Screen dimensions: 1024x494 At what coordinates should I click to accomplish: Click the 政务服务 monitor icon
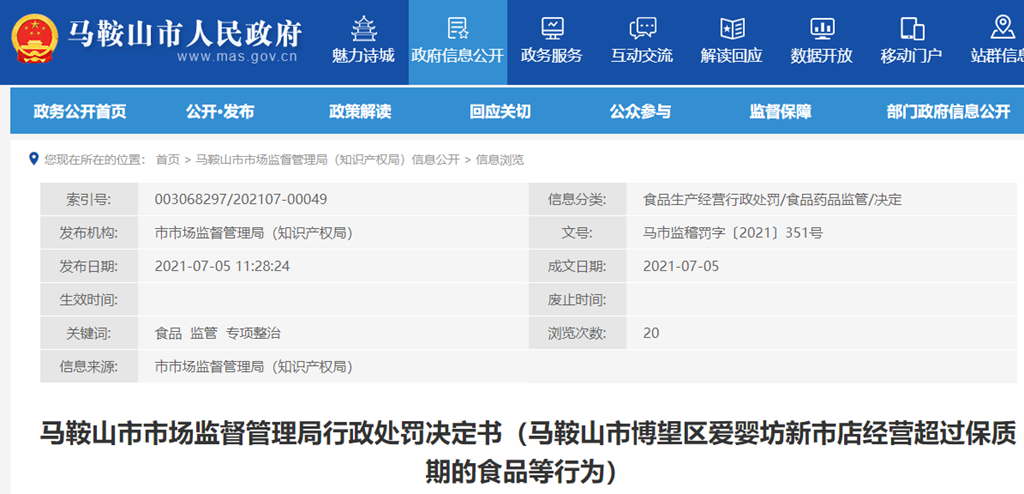551,27
